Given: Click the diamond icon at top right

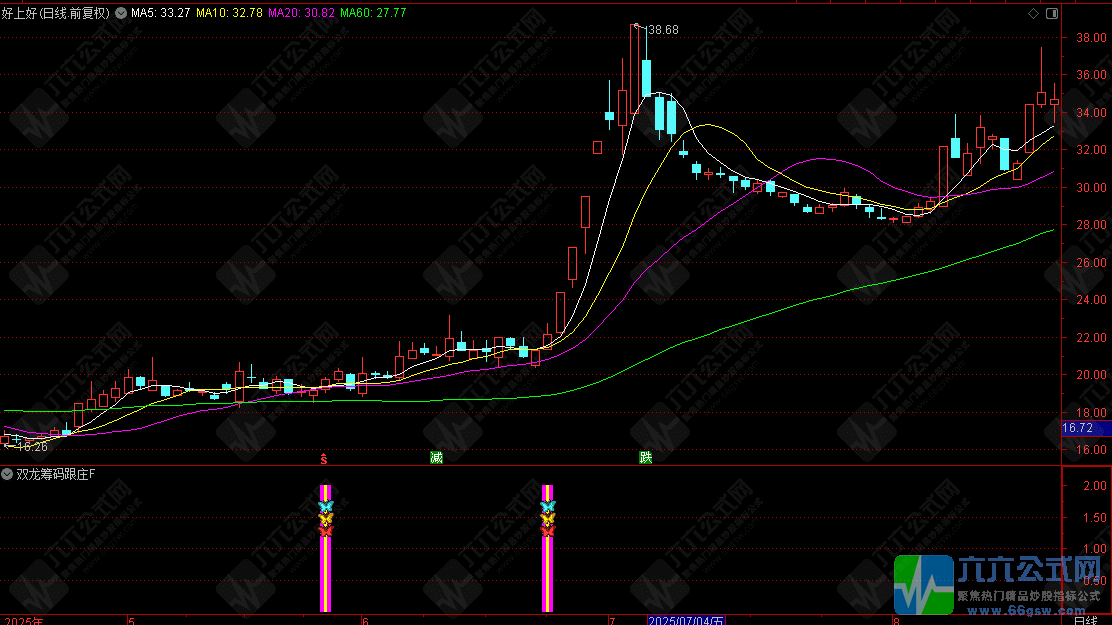Looking at the screenshot, I should click(1033, 13).
